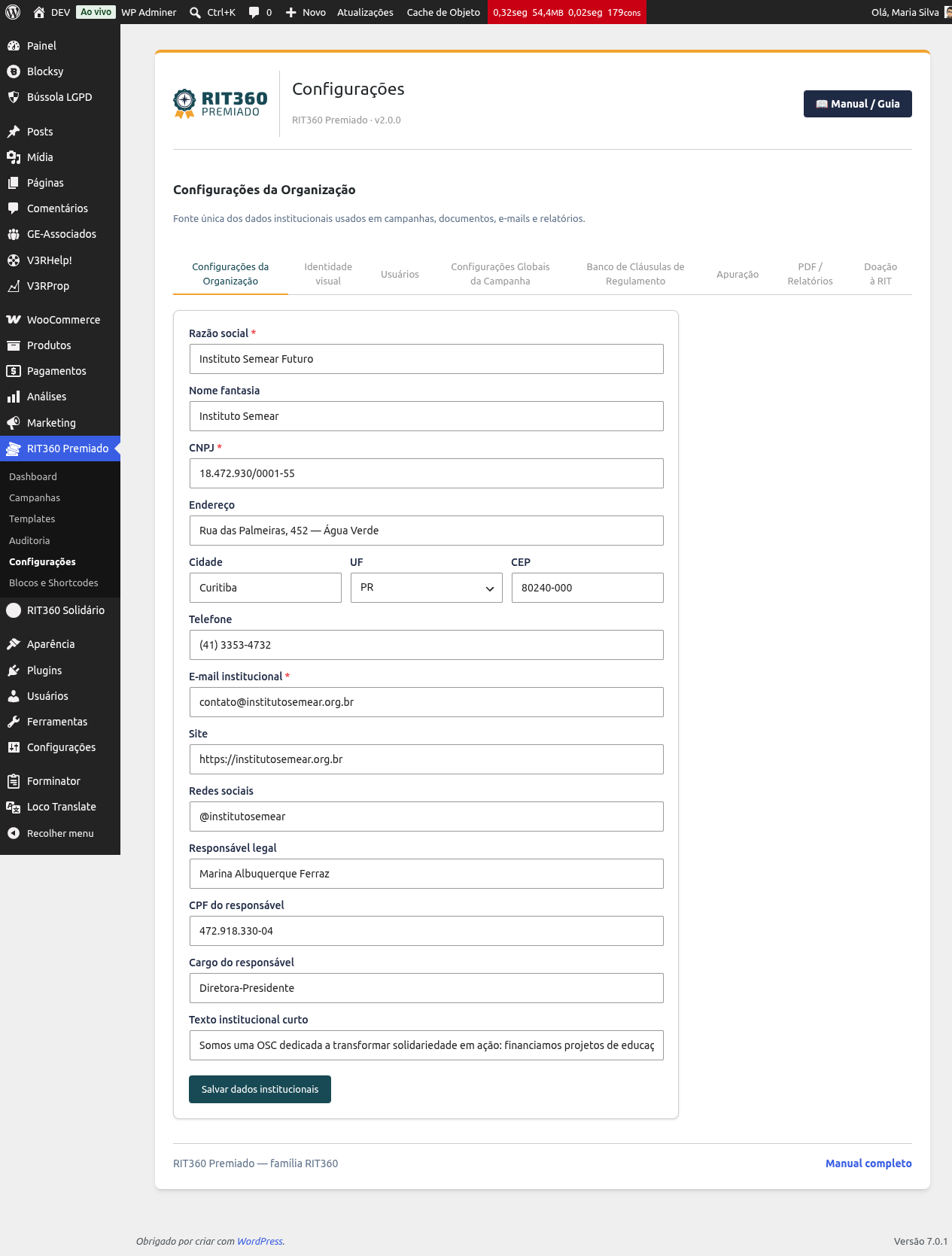Click Salvar dados institucionais button
The height and width of the screenshot is (1256, 952).
coord(260,1089)
